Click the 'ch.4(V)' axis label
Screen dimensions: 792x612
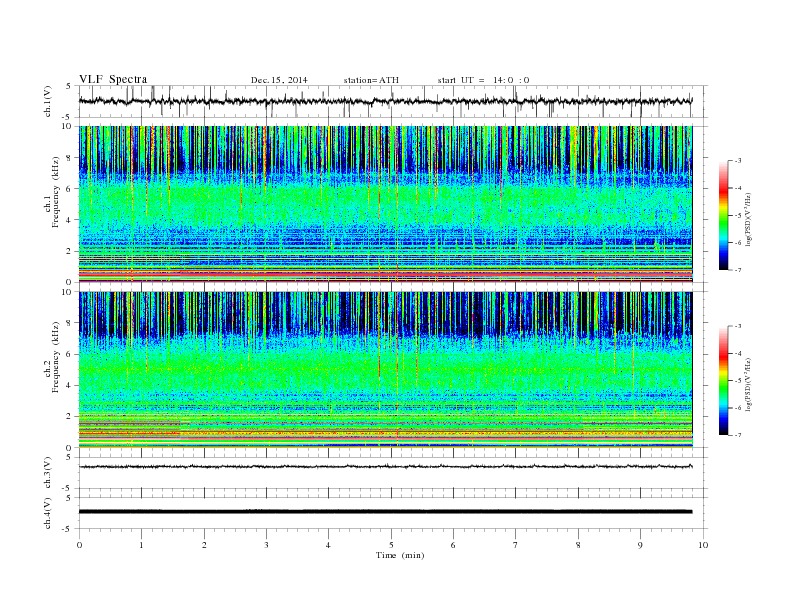click(48, 513)
